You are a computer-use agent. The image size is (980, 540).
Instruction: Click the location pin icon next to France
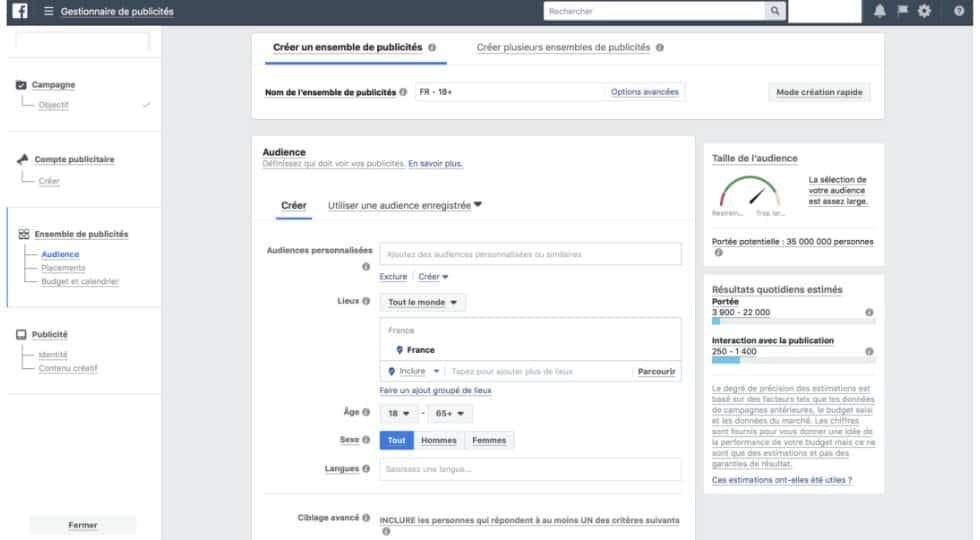pyautogui.click(x=399, y=350)
